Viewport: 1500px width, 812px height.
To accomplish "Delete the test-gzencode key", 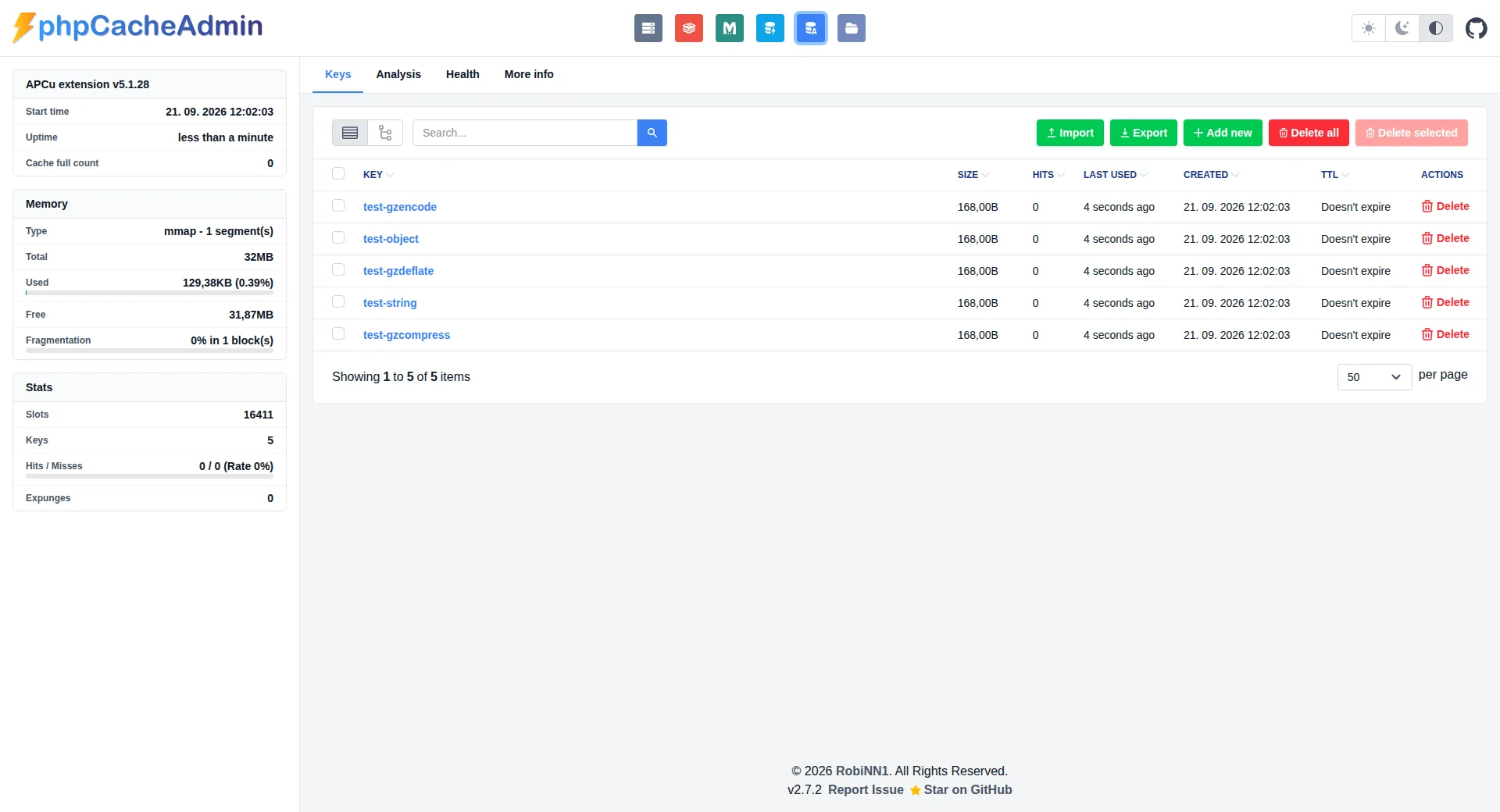I will [x=1445, y=206].
